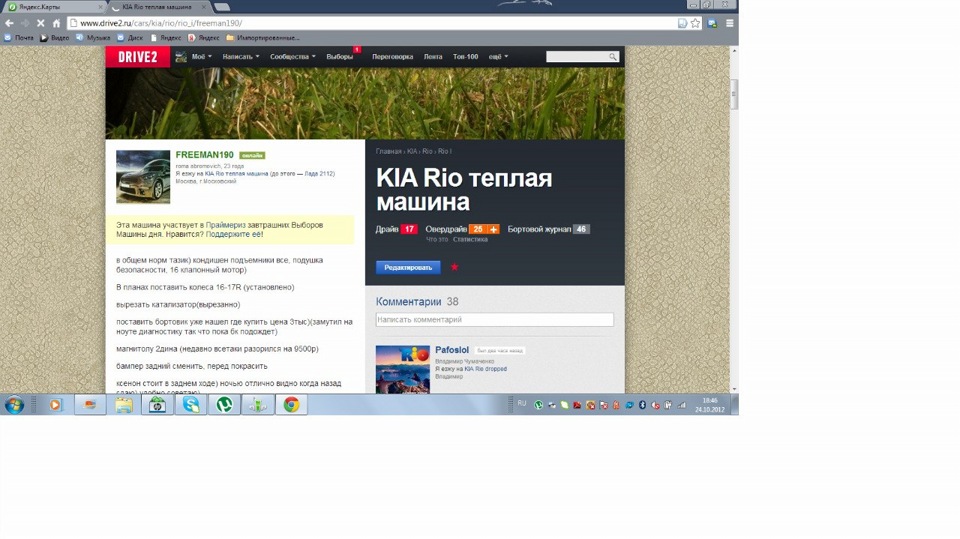Click the Rio I breadcrumb
The height and width of the screenshot is (539, 960).
(x=443, y=151)
